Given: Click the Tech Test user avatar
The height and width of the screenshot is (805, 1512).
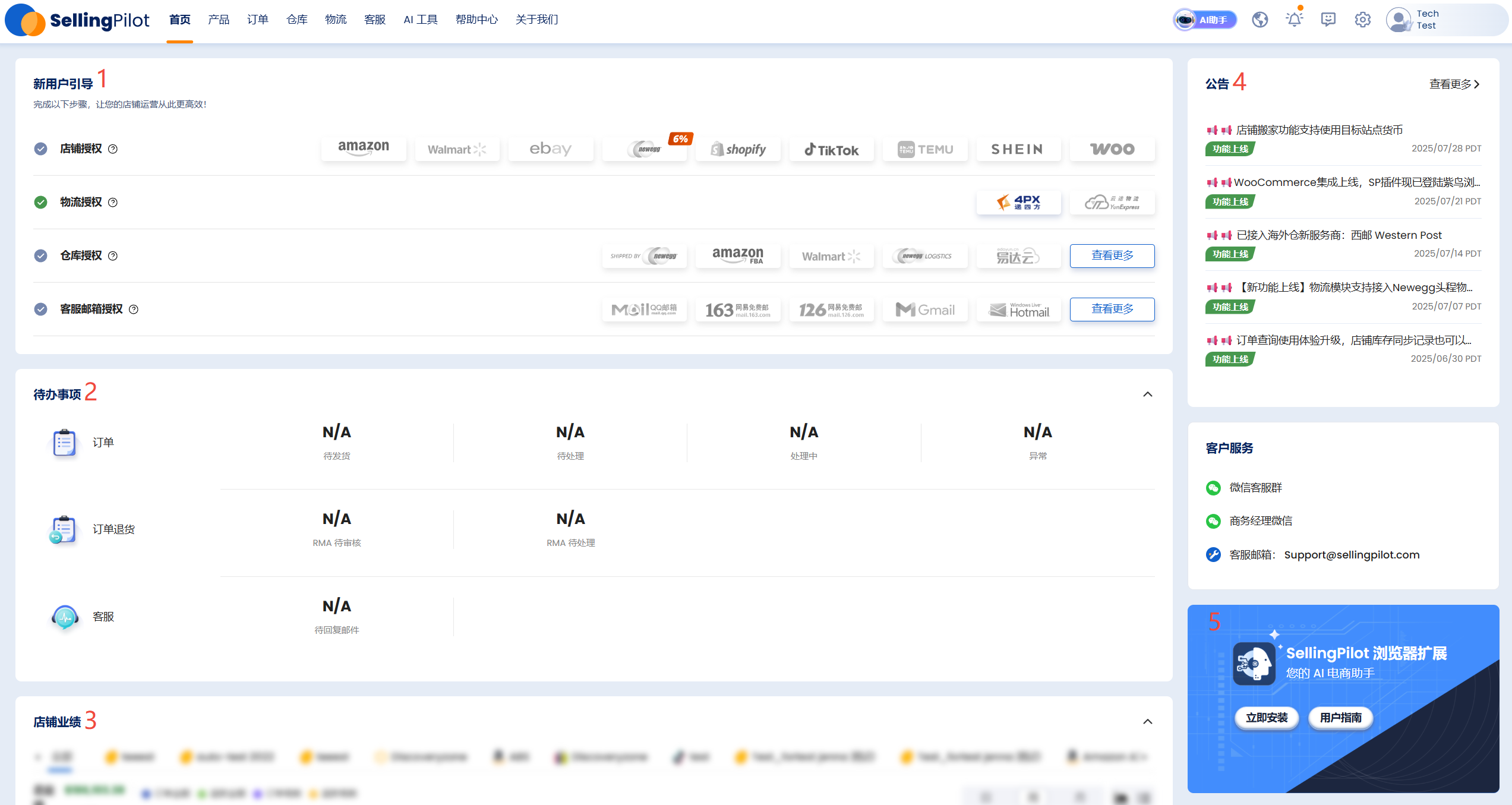Looking at the screenshot, I should tap(1399, 20).
